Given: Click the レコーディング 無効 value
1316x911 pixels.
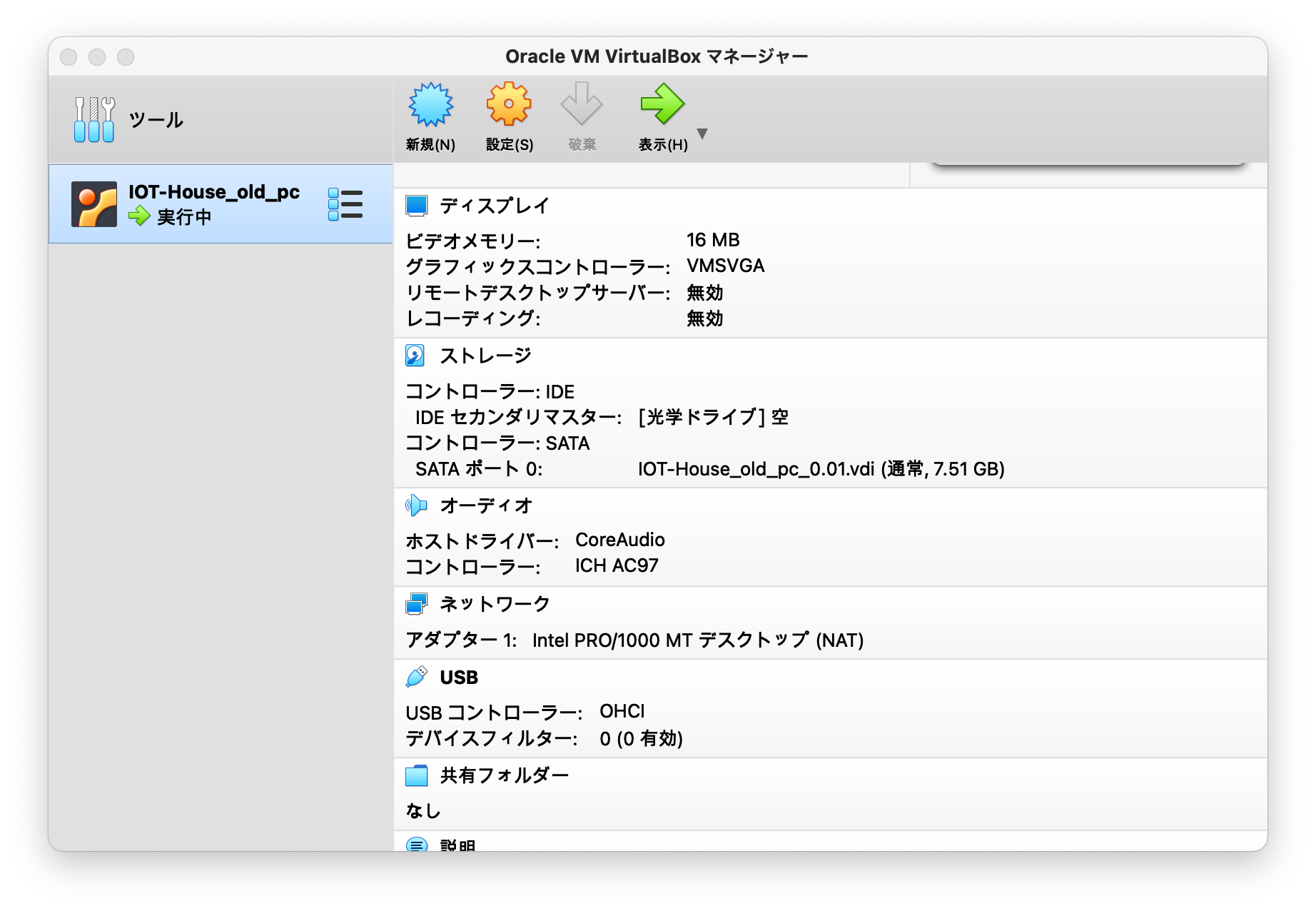Looking at the screenshot, I should click(x=704, y=318).
